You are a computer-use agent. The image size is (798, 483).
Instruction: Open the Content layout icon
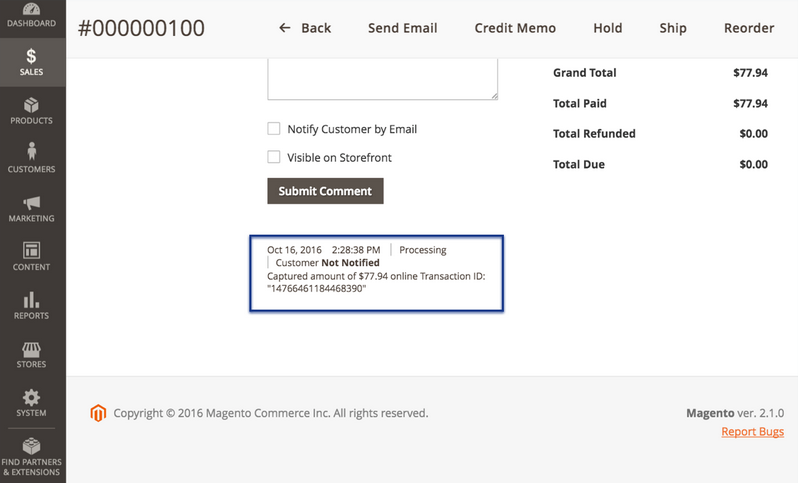32,250
